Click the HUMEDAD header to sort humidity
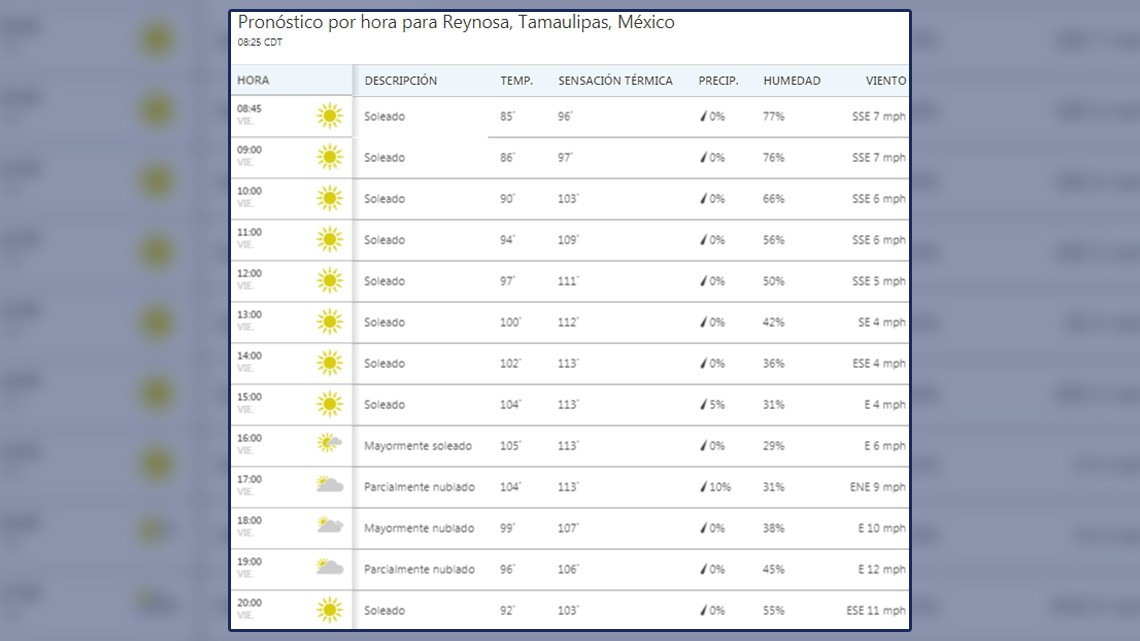Image resolution: width=1140 pixels, height=641 pixels. click(x=792, y=80)
